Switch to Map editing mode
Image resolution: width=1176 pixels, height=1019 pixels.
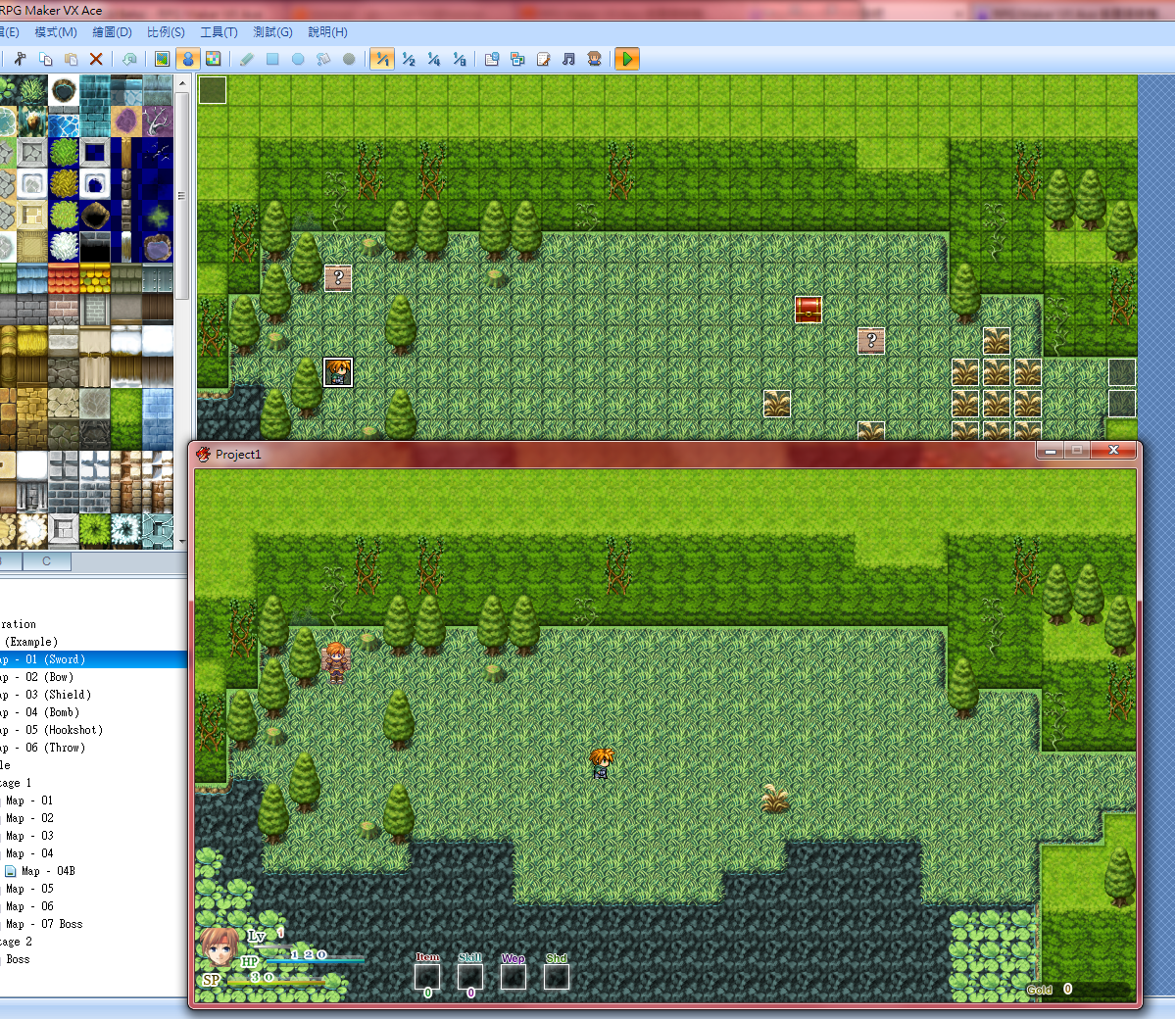click(x=163, y=59)
